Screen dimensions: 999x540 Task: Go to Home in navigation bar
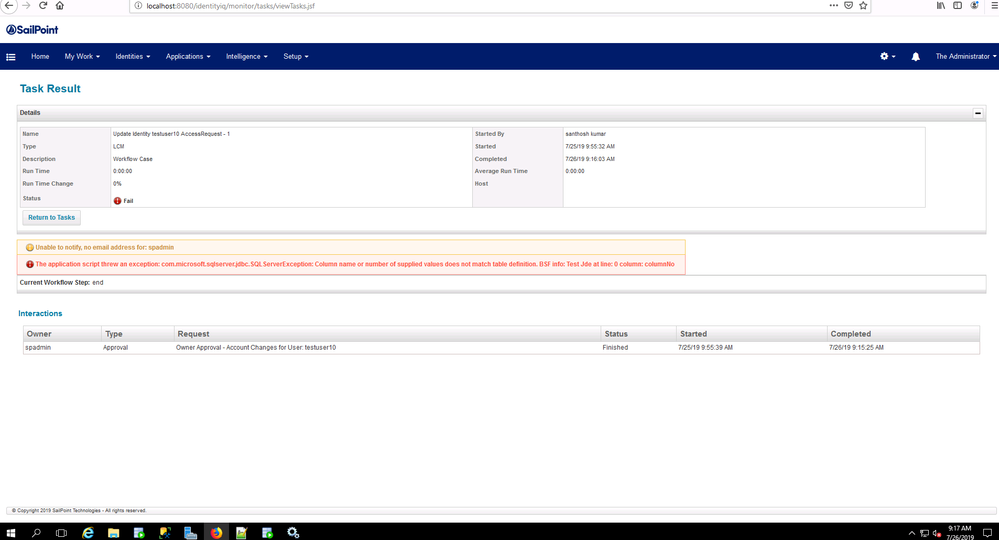40,57
